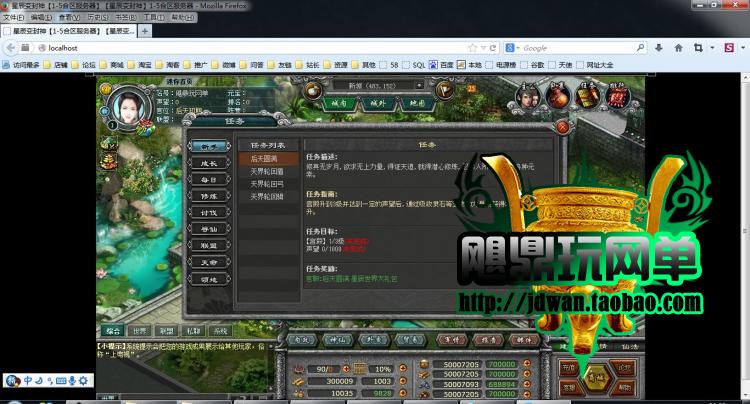This screenshot has width=750, height=404.
Task: Select 天命 task category tab
Action: [210, 262]
